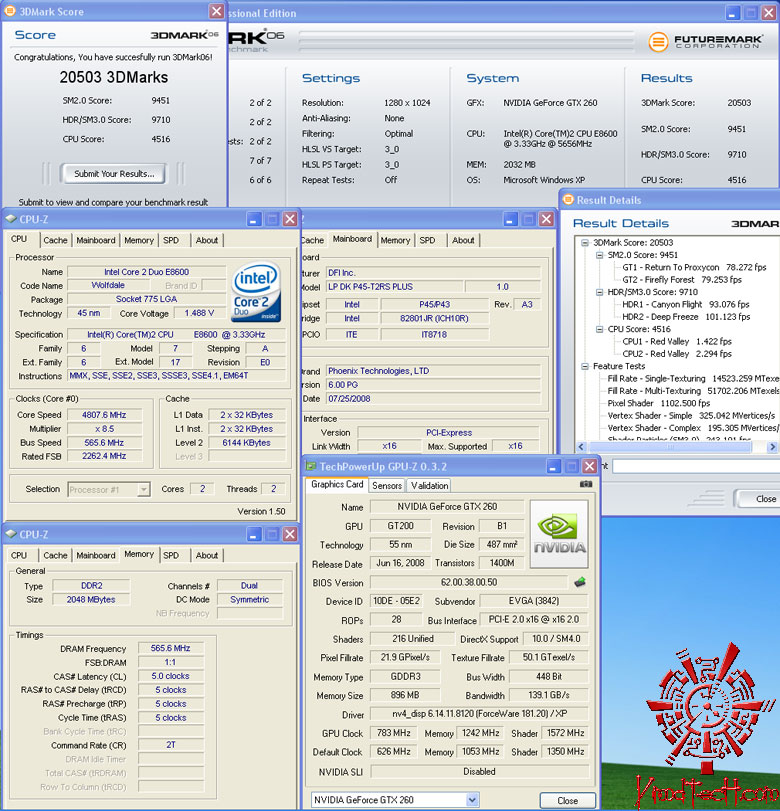Open CPU tab in the CPU-Z Memory window

click(x=19, y=555)
